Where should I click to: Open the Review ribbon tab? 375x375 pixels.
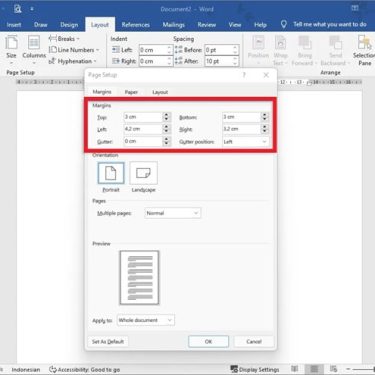[x=207, y=25]
